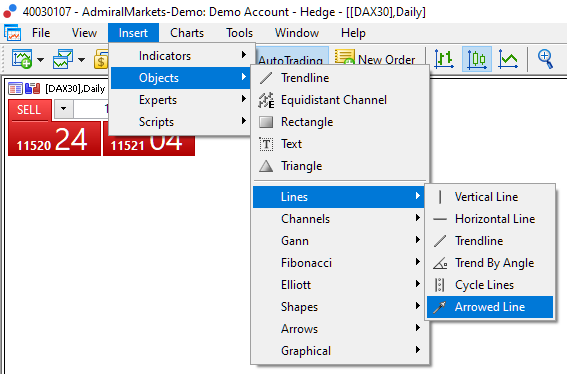Switch to candlestick chart icon
This screenshot has height=374, width=567.
(476, 59)
